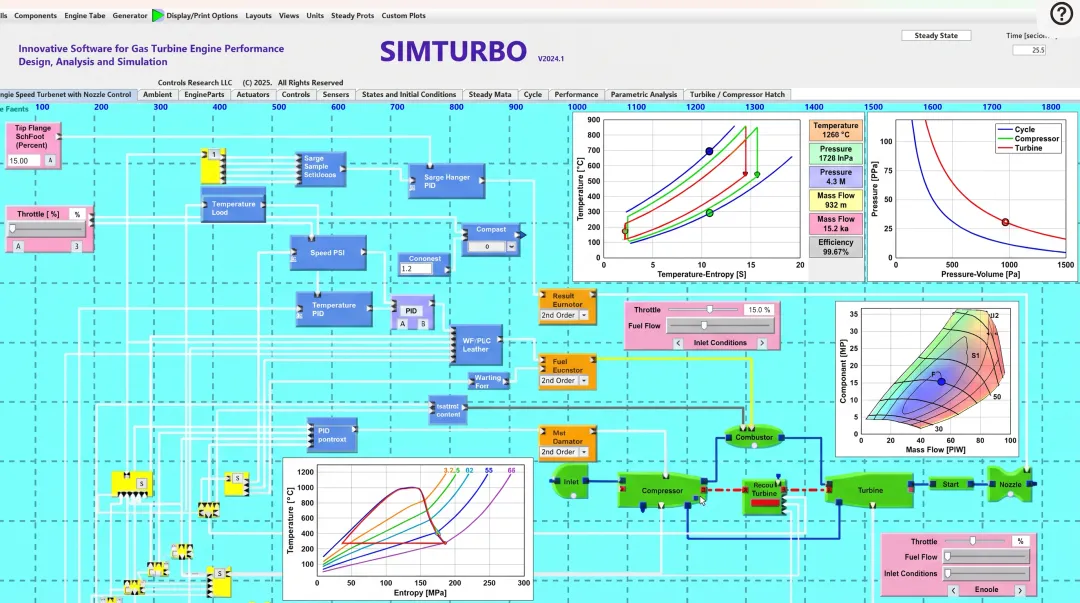This screenshot has width=1080, height=603.
Task: Click the Inlet Conditions button
Action: click(720, 343)
